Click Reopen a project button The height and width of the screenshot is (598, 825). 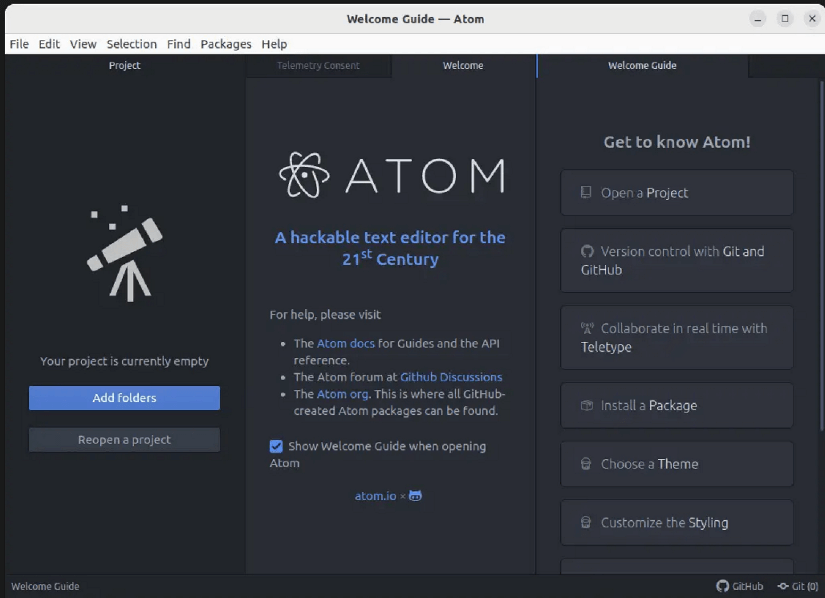(125, 440)
